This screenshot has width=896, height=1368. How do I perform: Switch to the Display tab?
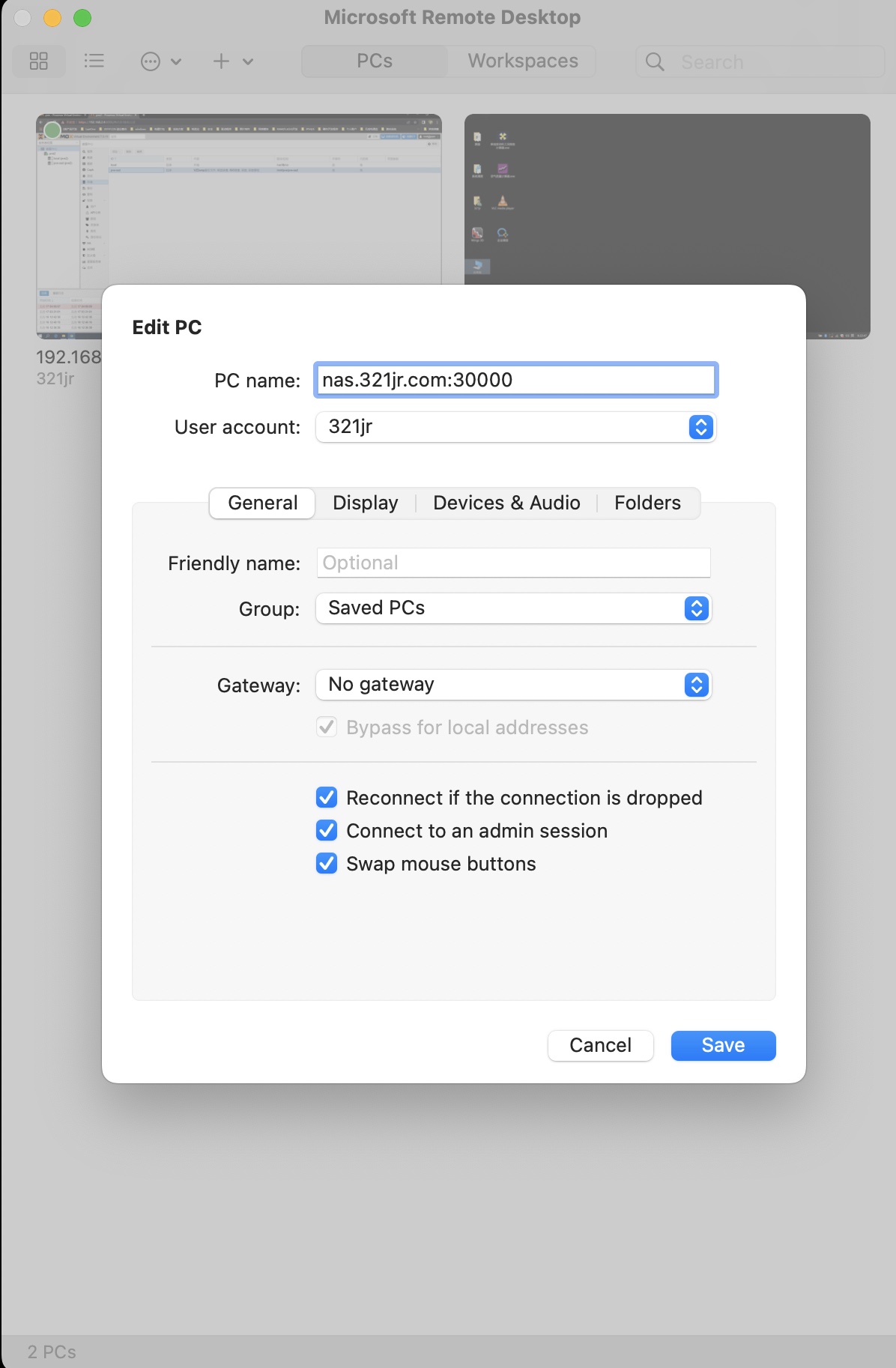pos(366,503)
